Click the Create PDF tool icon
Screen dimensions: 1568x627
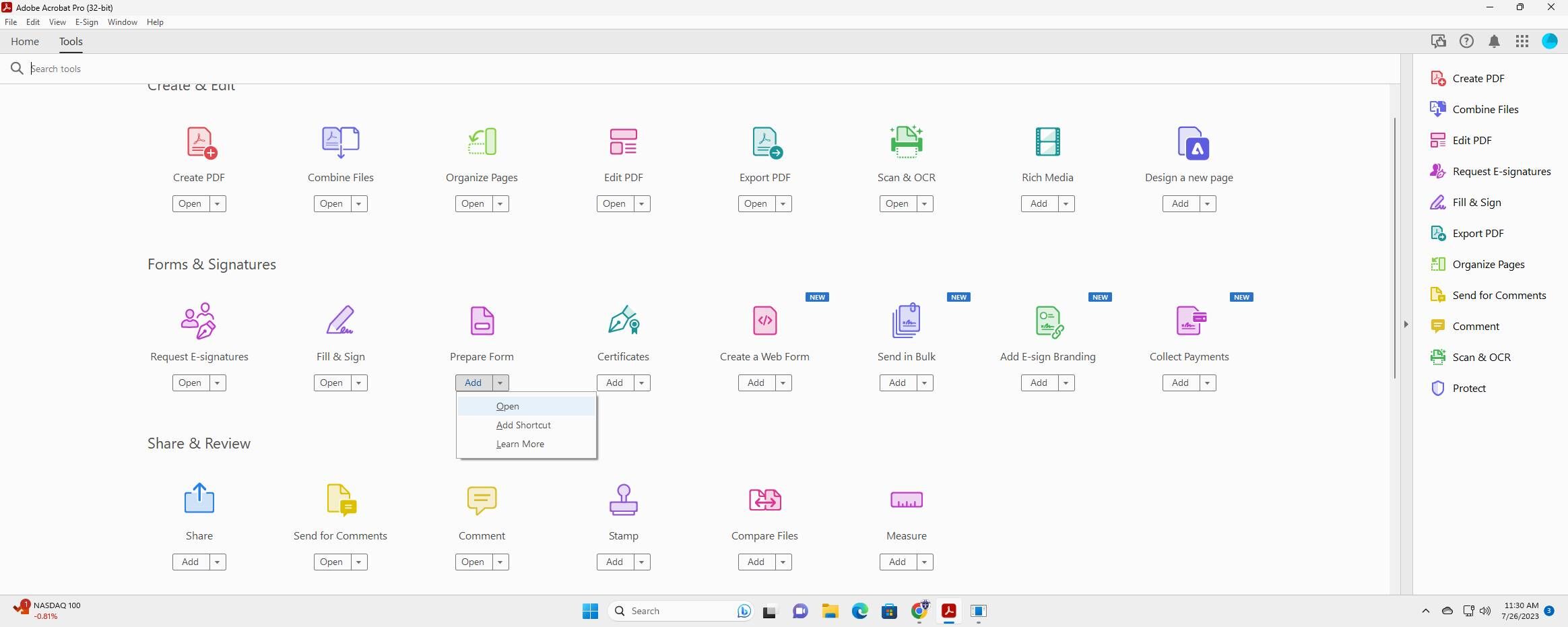point(201,142)
